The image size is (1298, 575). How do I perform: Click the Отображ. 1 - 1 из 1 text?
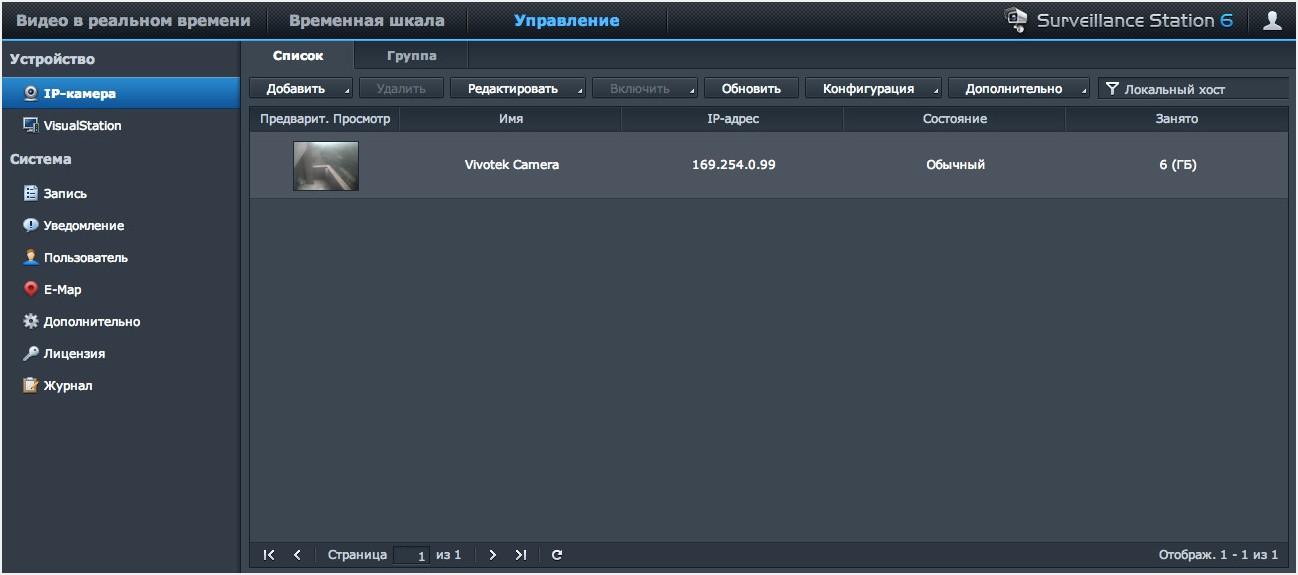1218,555
